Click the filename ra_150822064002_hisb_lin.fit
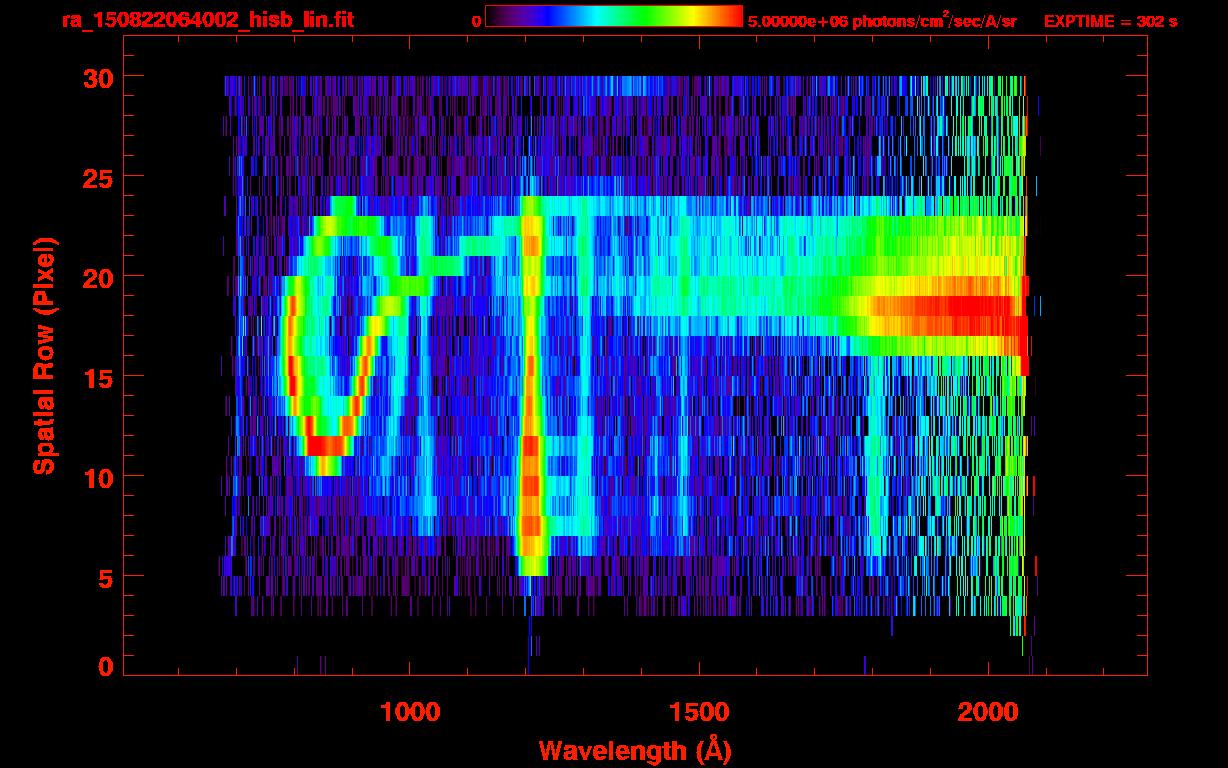The image size is (1228, 768). coord(207,20)
